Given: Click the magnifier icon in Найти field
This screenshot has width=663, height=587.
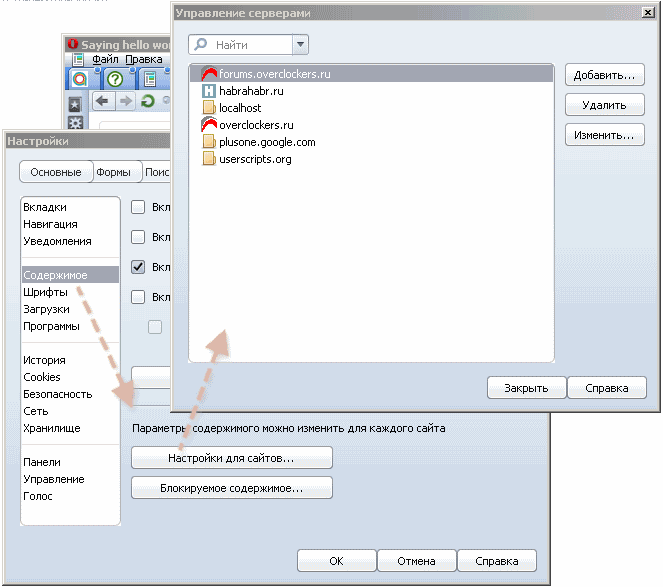Looking at the screenshot, I should tap(201, 44).
